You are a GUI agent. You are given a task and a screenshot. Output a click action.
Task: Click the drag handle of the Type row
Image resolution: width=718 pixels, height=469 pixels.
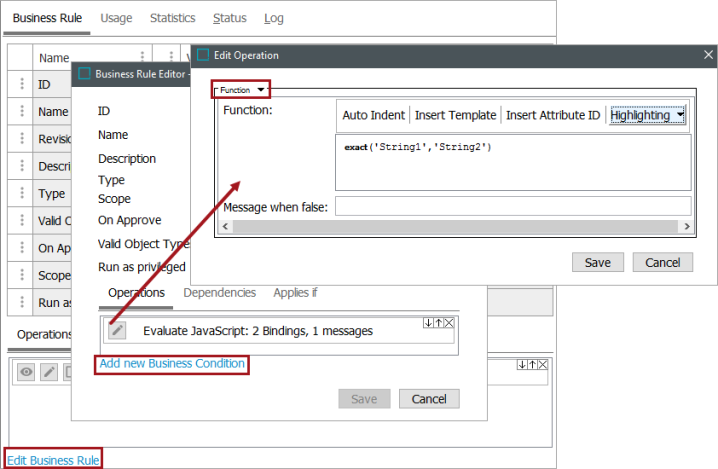coord(22,193)
